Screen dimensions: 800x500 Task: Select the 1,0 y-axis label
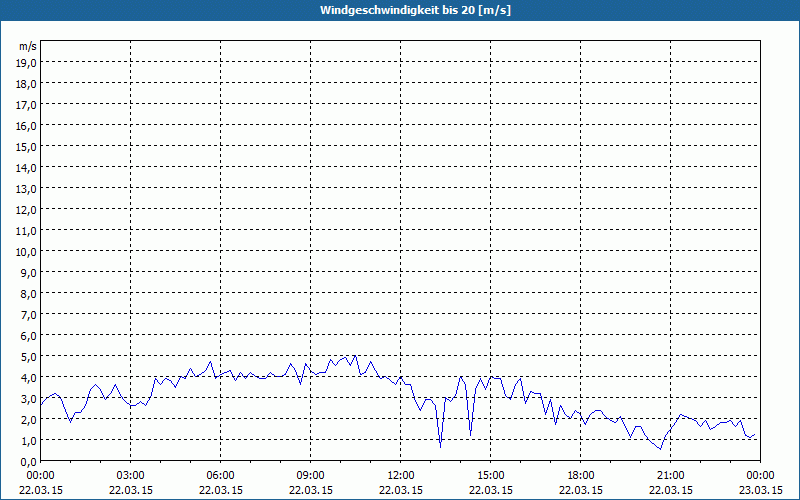pos(28,440)
